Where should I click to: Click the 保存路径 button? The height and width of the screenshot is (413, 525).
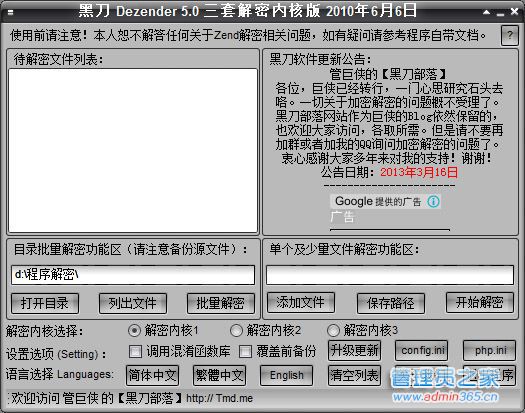point(391,303)
